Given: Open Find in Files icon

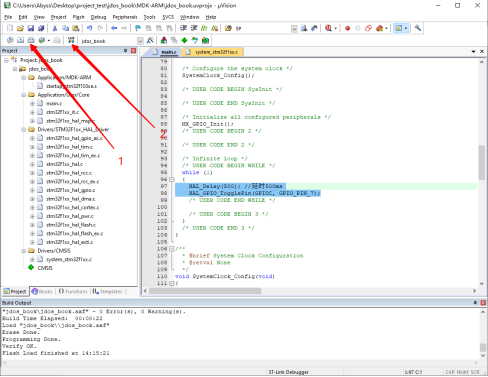Looking at the screenshot, I should point(228,28).
